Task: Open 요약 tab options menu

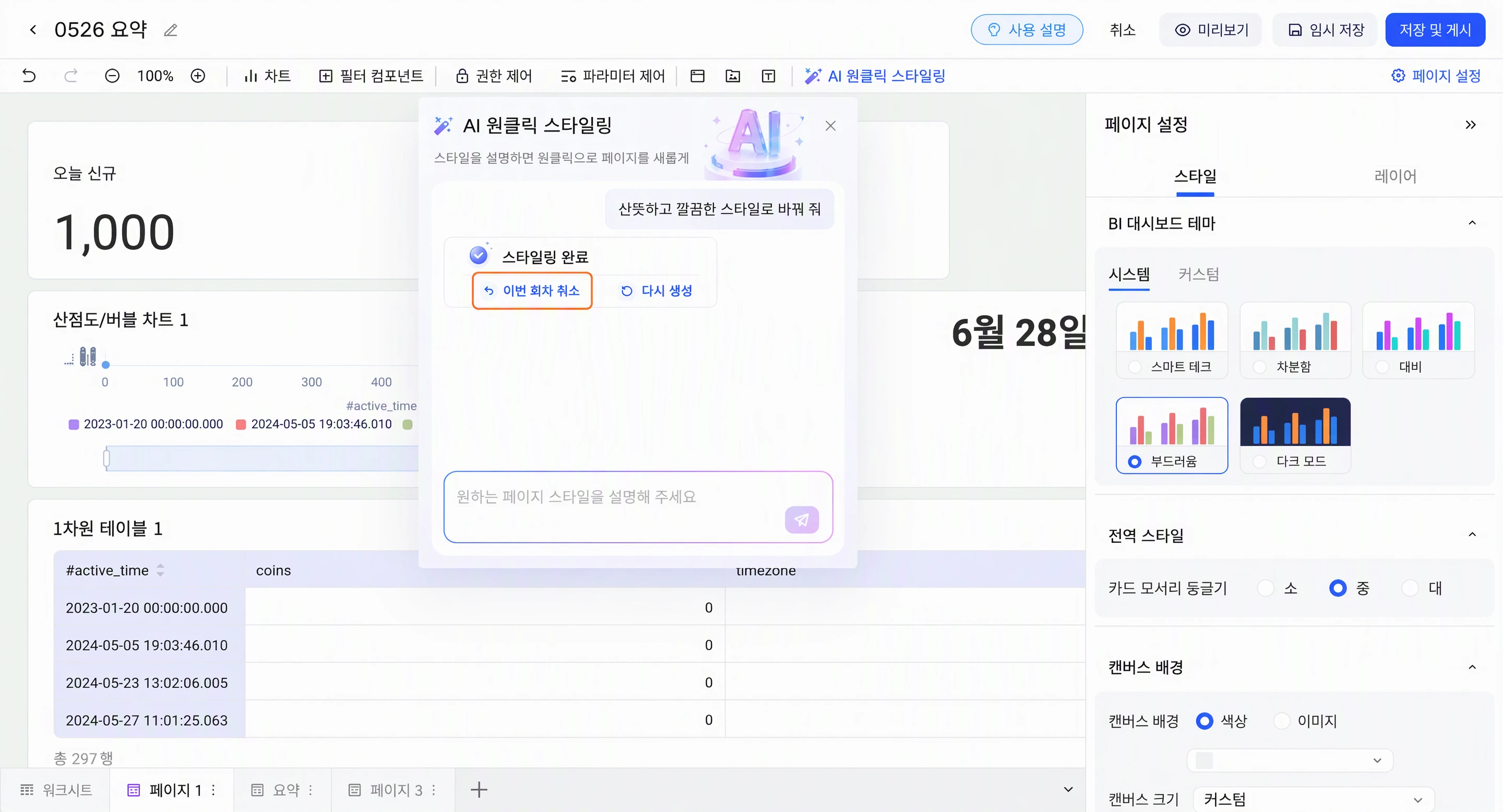Action: (311, 790)
